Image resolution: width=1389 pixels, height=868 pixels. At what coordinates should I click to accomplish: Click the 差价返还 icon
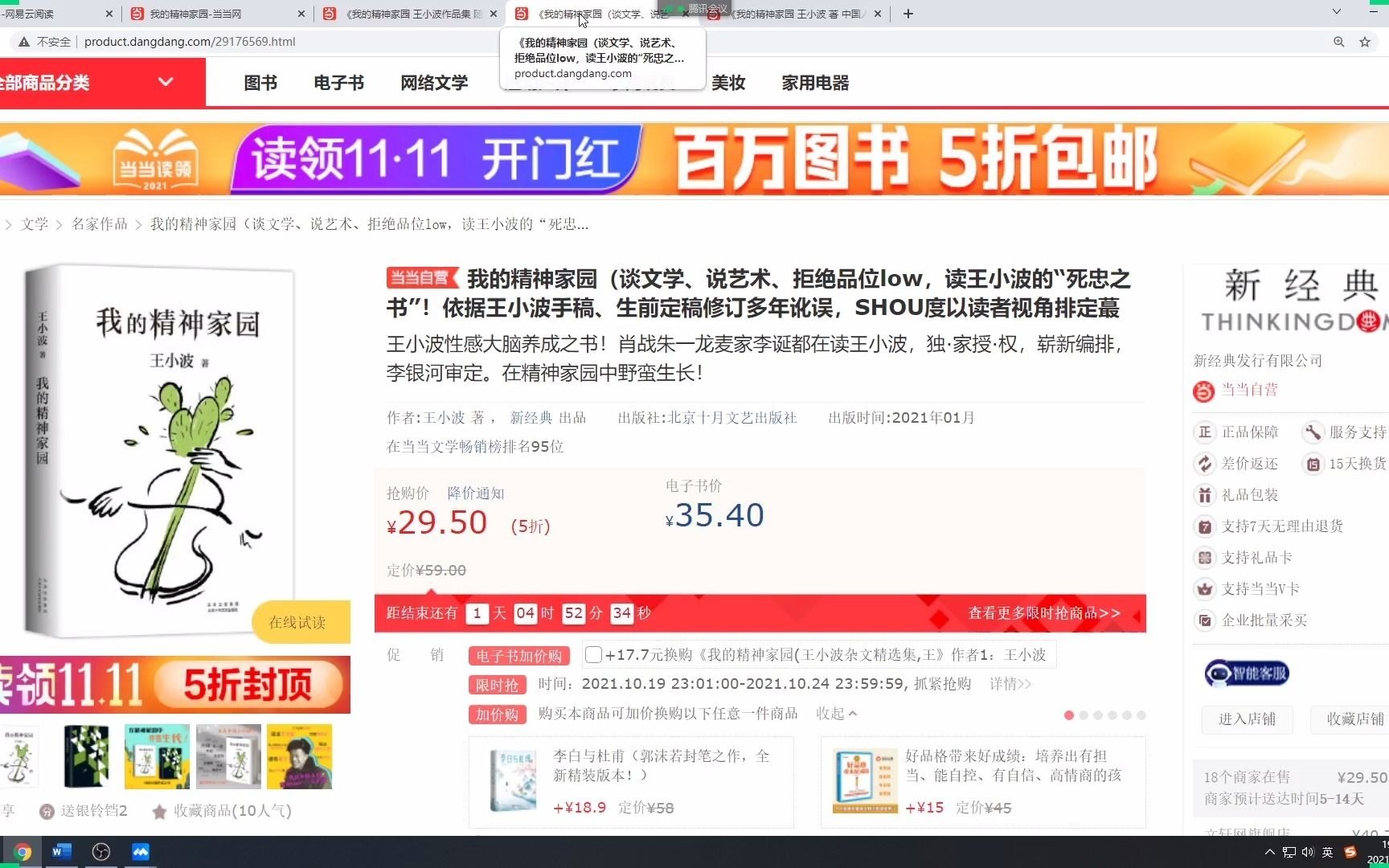[x=1204, y=464]
